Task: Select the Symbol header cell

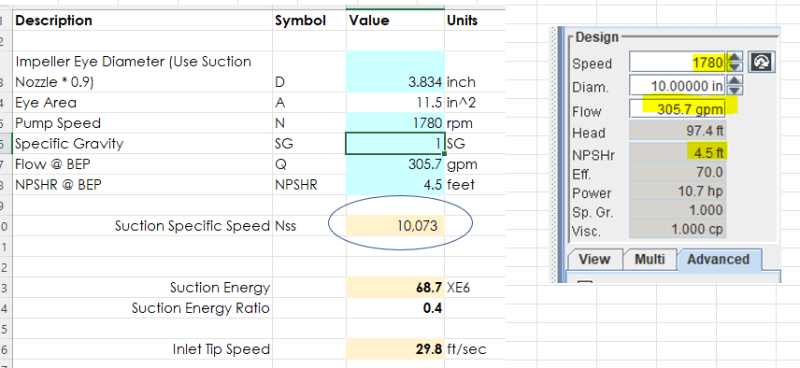Action: [309, 20]
